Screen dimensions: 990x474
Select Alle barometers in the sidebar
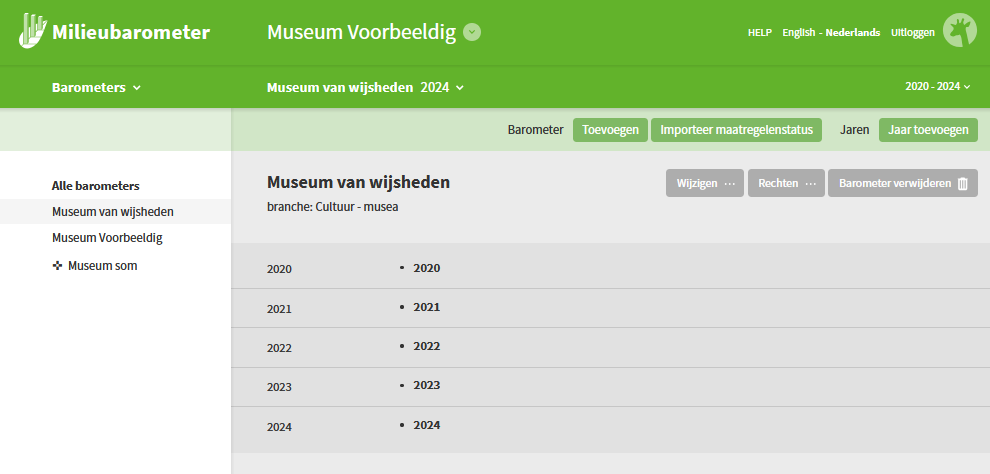95,186
